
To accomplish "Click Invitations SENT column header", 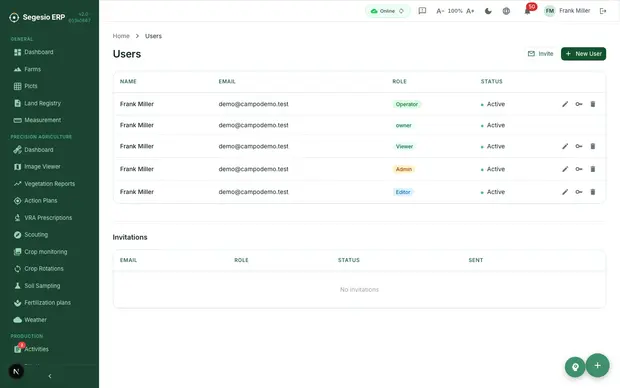I will click(476, 260).
